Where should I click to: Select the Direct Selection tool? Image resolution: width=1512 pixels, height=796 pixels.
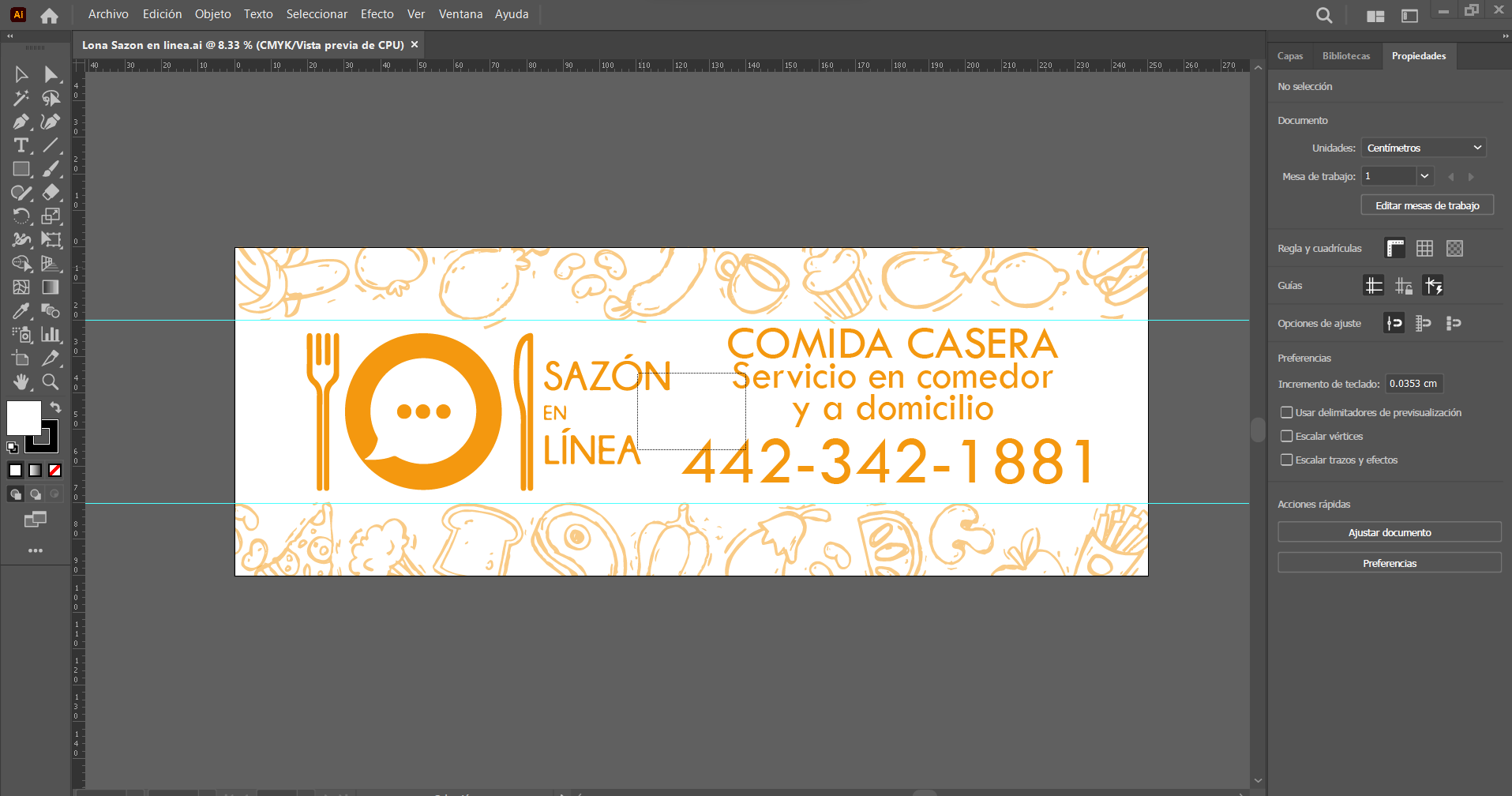point(51,74)
